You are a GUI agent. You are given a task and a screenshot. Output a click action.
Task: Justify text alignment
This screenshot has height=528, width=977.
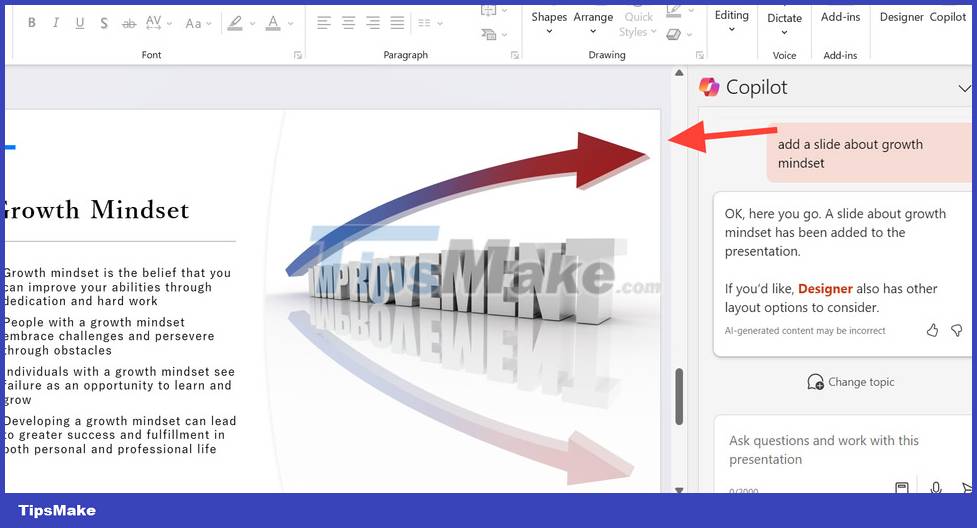pyautogui.click(x=397, y=23)
